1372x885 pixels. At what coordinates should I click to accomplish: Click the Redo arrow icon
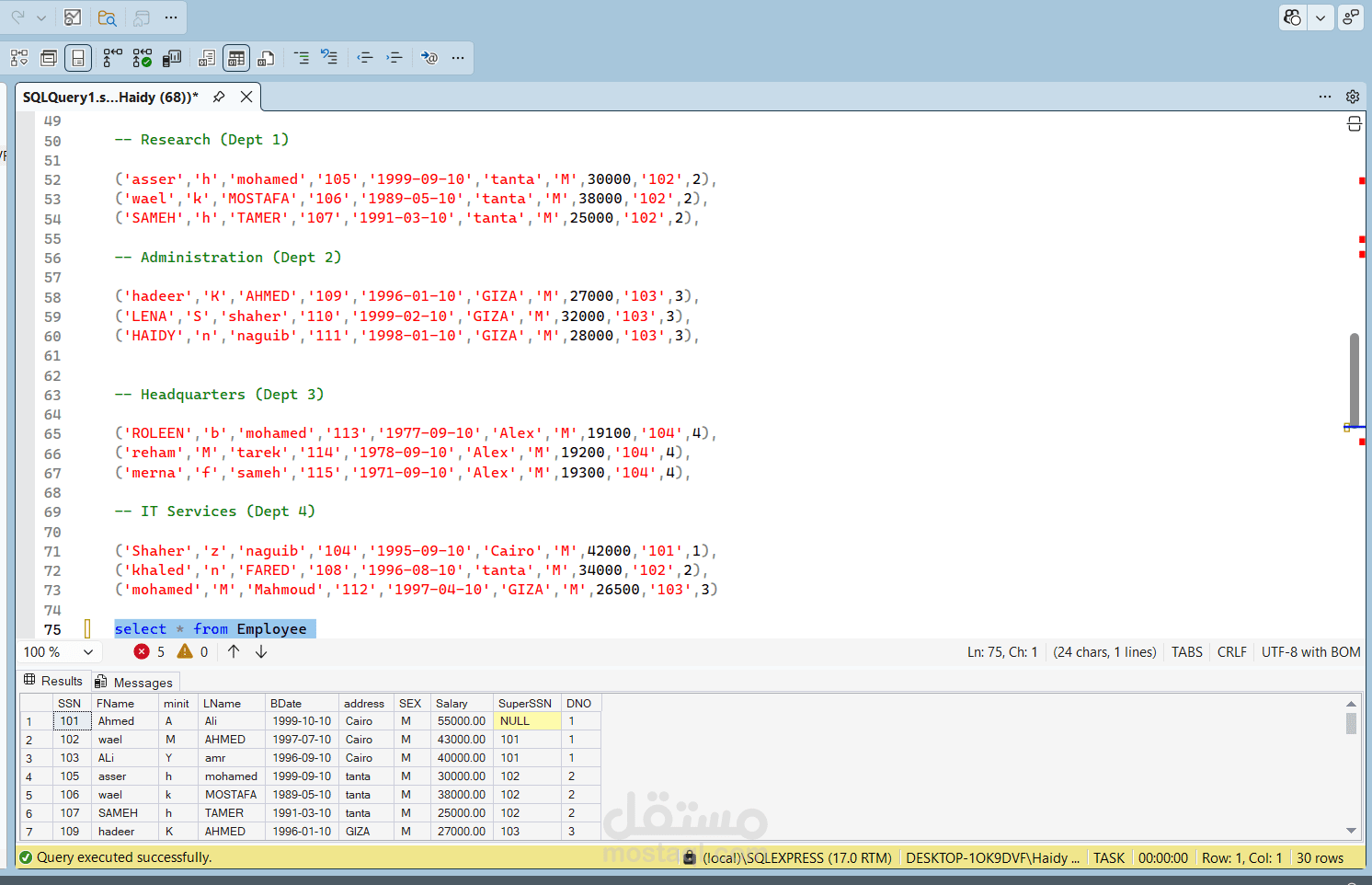tap(17, 17)
